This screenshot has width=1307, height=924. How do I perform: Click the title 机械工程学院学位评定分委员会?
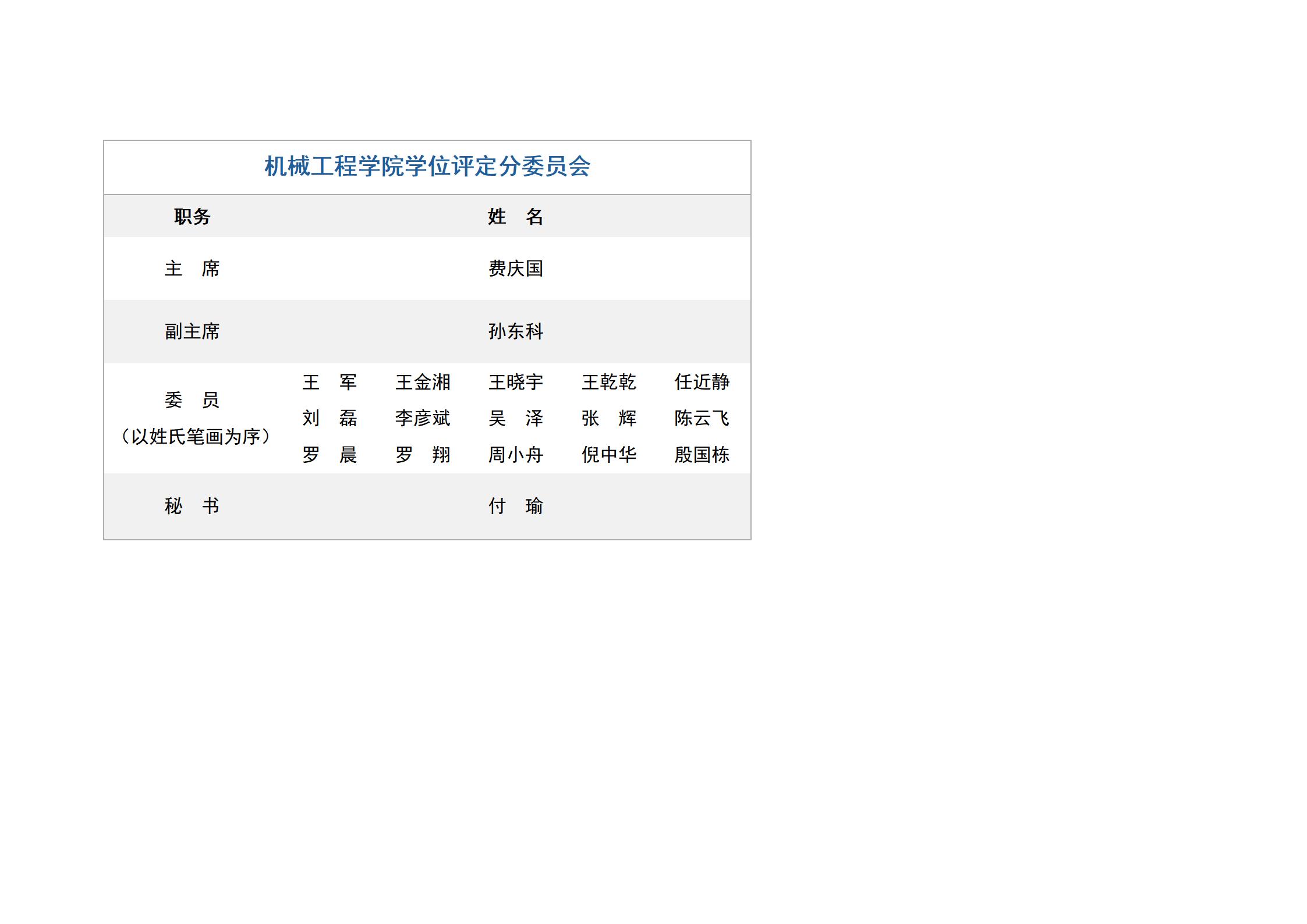point(427,167)
